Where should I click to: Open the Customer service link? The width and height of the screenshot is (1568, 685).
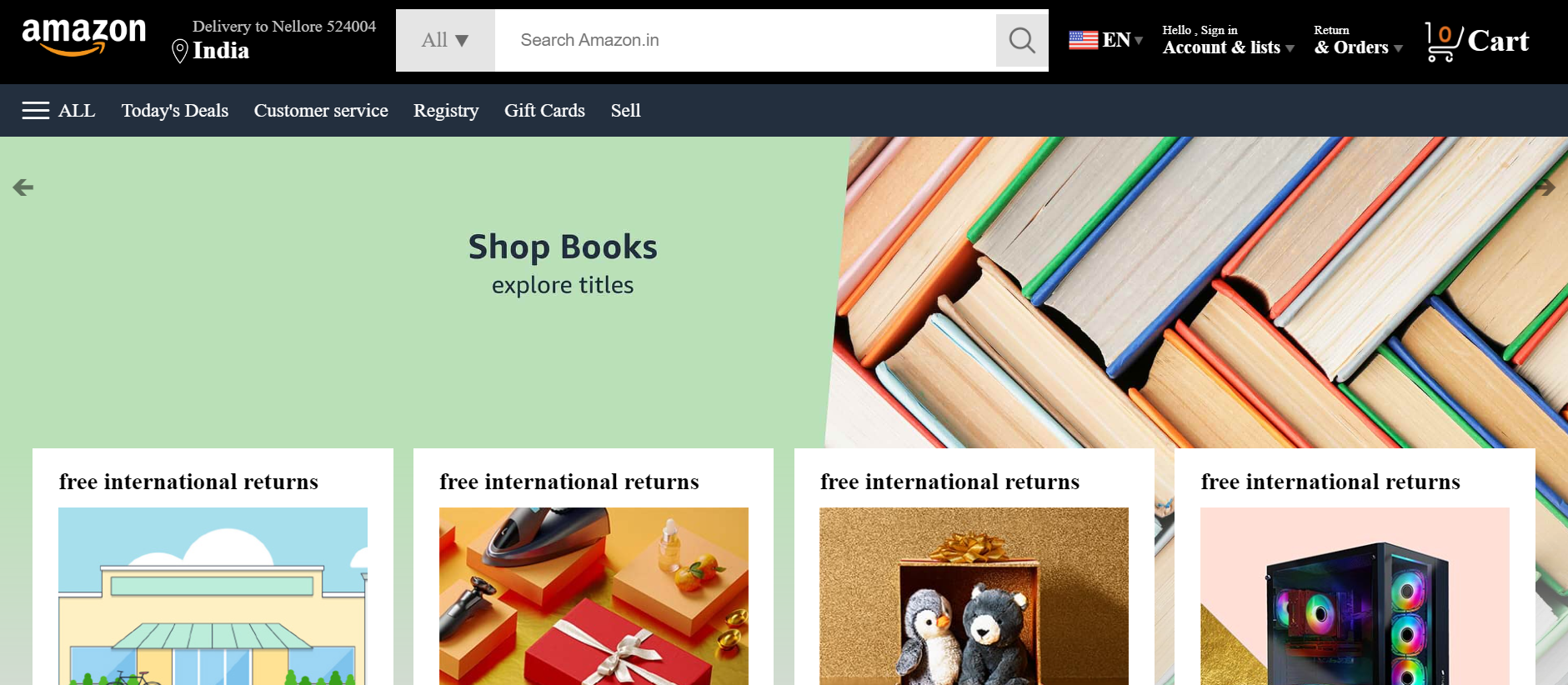321,111
